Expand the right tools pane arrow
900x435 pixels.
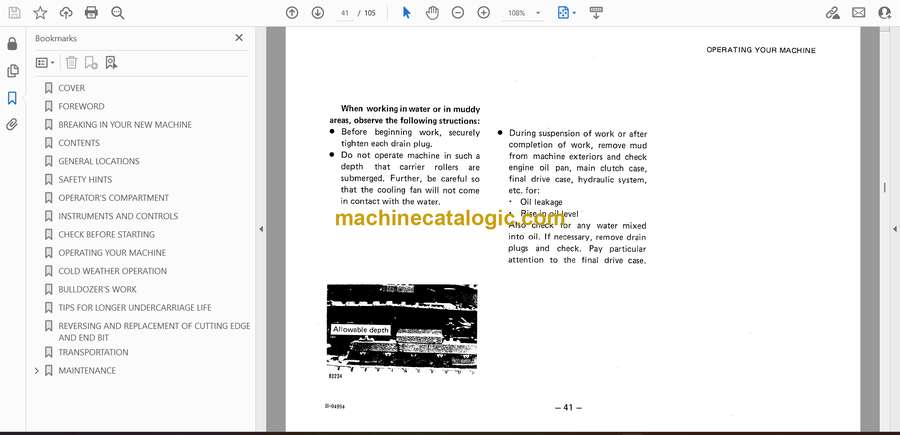894,229
